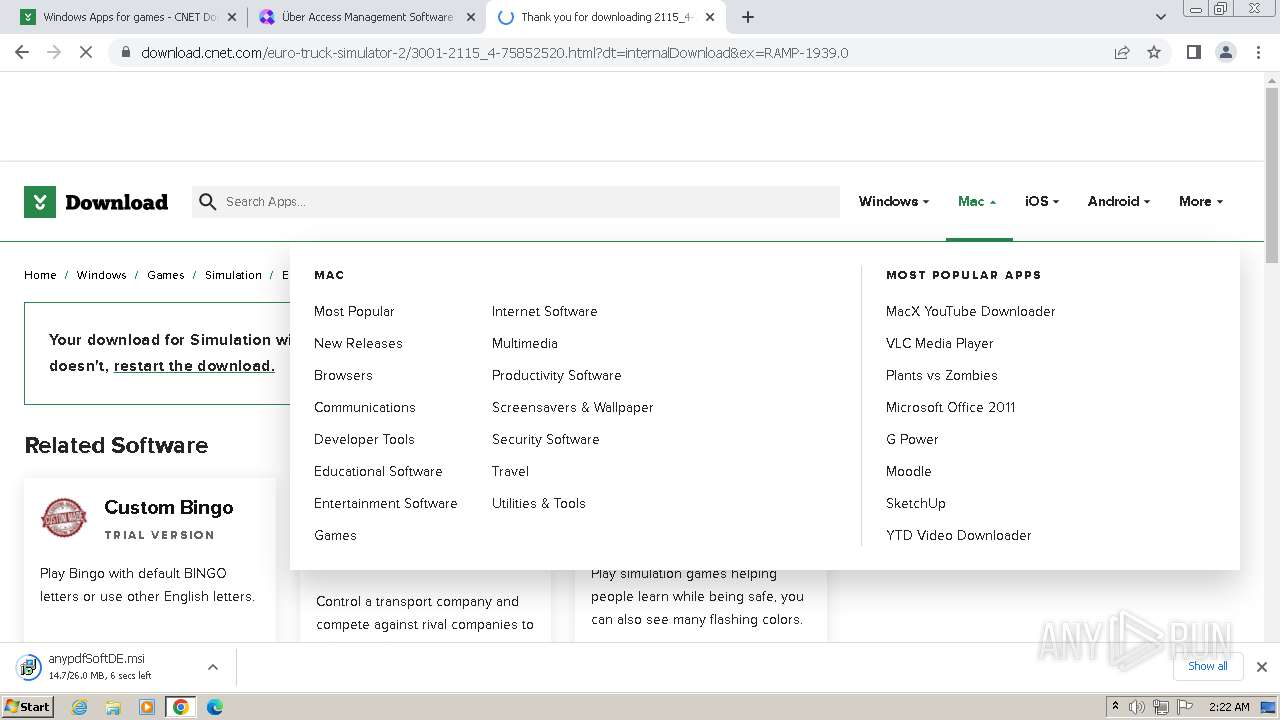Switch to Über Access Management Software tab
This screenshot has height=720, width=1280.
click(x=366, y=17)
